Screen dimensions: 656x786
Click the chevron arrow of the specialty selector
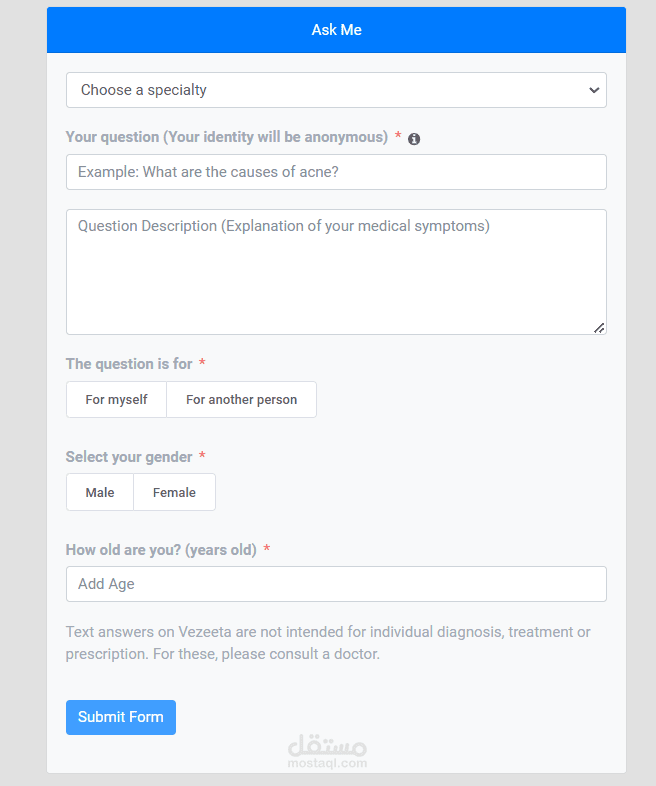[594, 90]
